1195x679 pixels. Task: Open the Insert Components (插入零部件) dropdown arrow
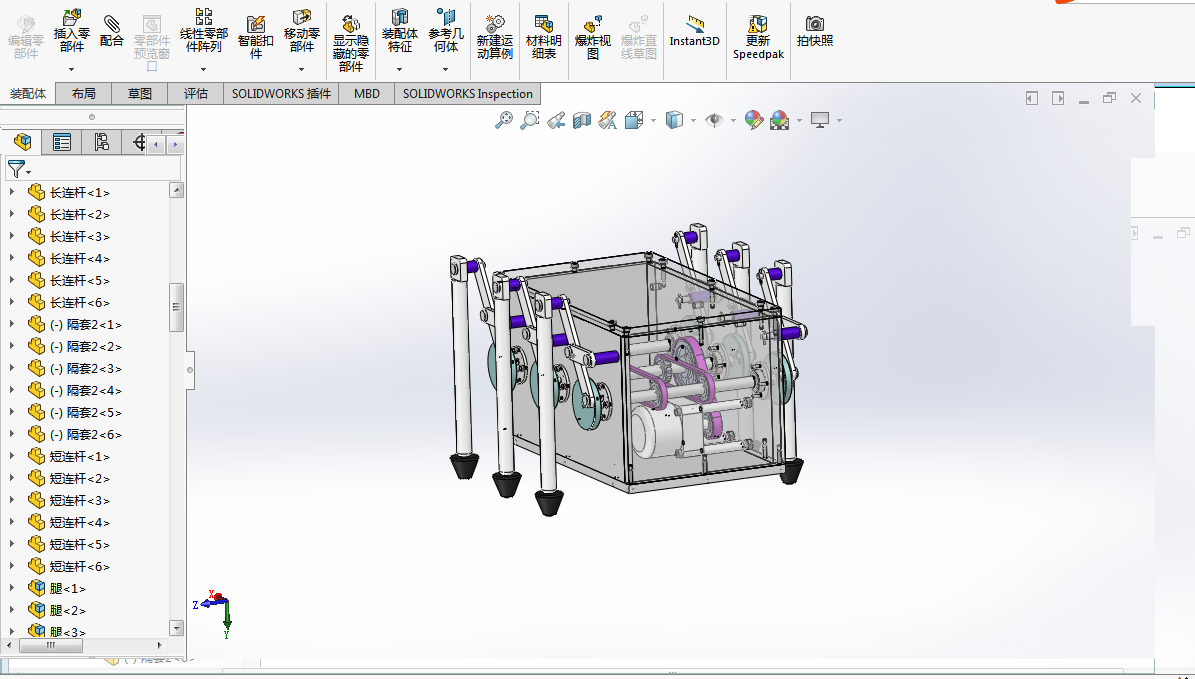[72, 69]
